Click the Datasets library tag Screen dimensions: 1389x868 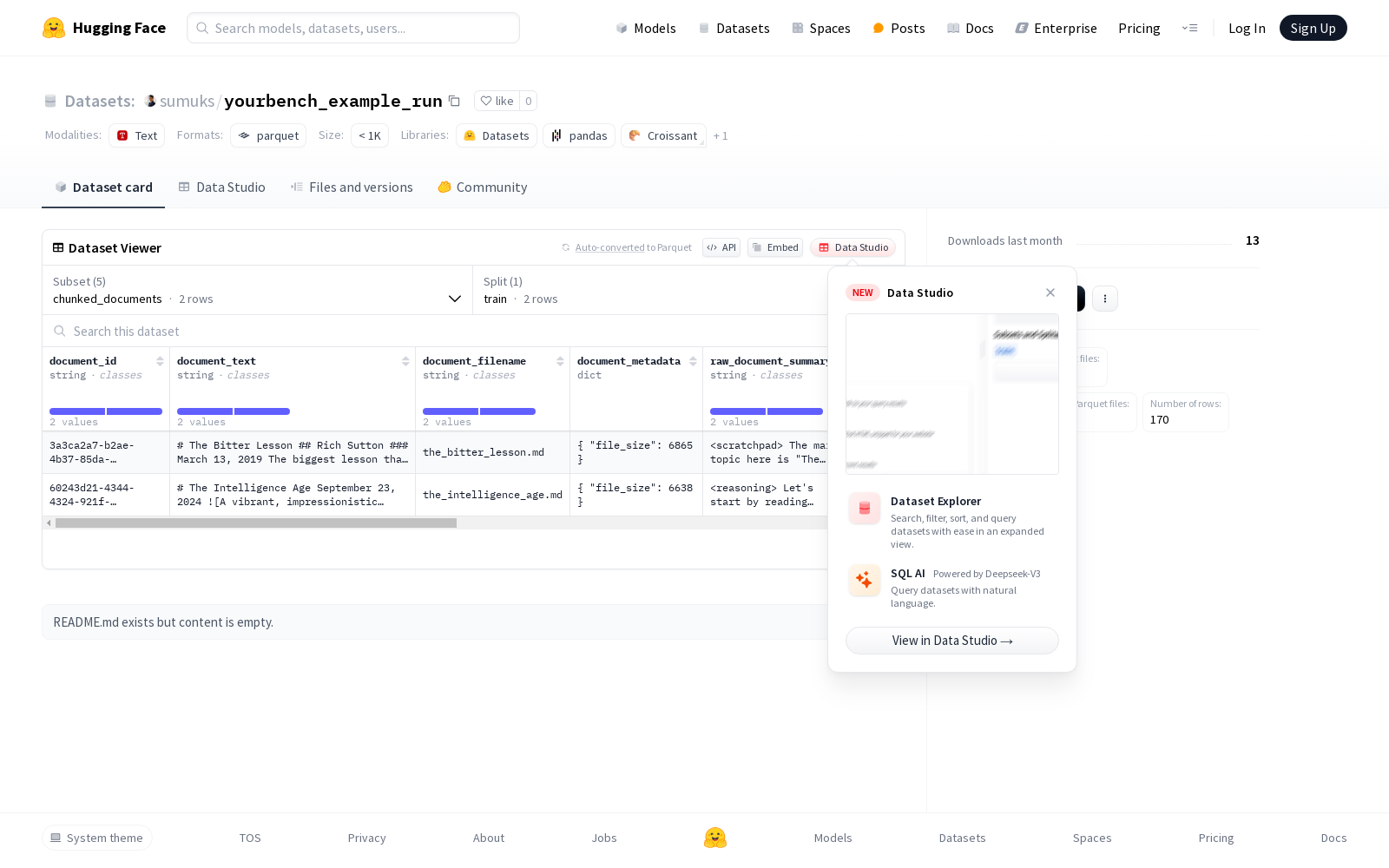(497, 135)
